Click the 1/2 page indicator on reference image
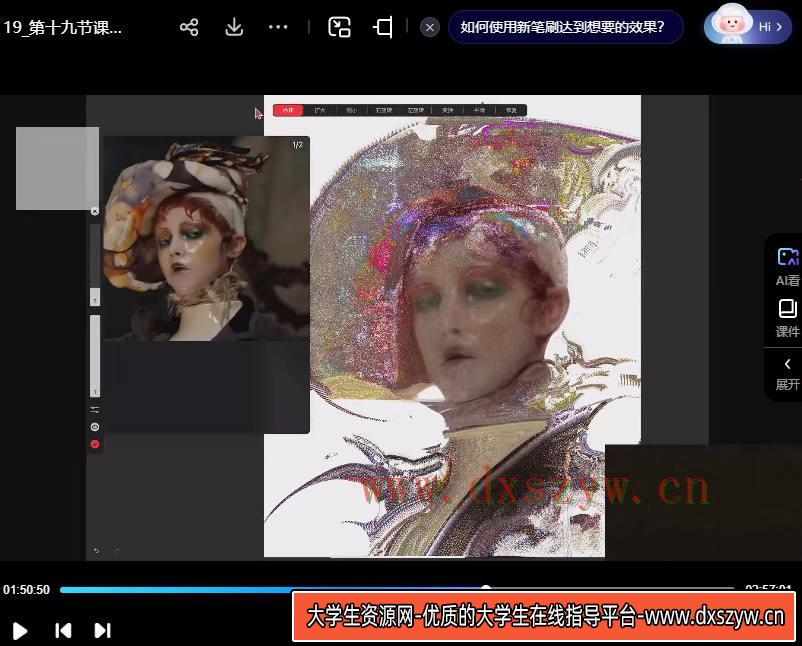This screenshot has height=646, width=802. (298, 145)
